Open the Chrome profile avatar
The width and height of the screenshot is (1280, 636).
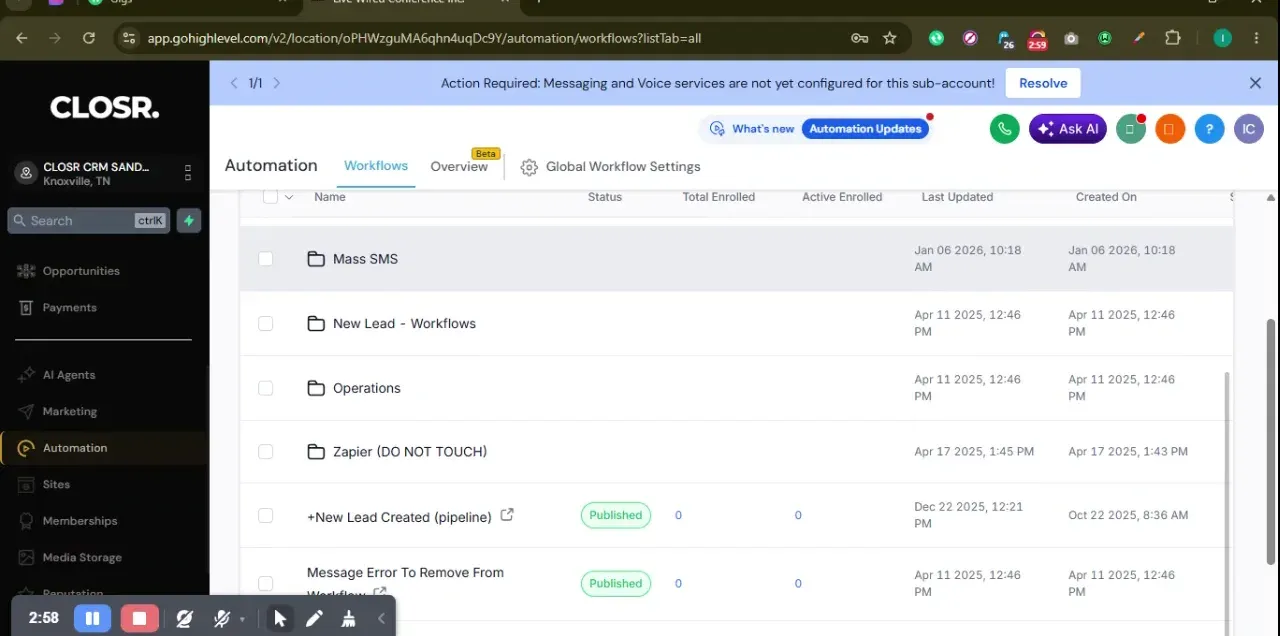pos(1222,38)
